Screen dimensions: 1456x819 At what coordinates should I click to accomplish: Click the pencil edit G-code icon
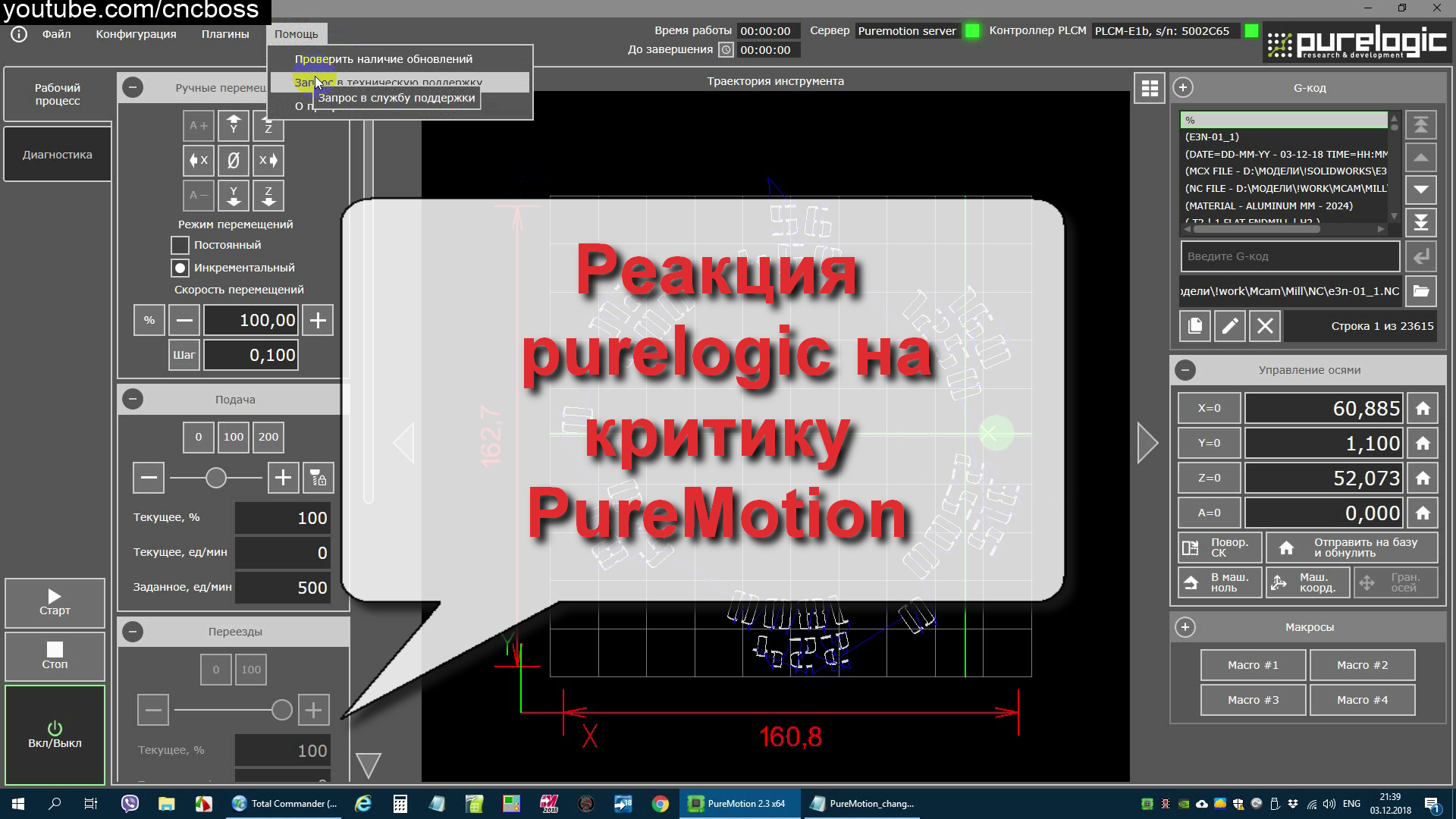(1229, 326)
